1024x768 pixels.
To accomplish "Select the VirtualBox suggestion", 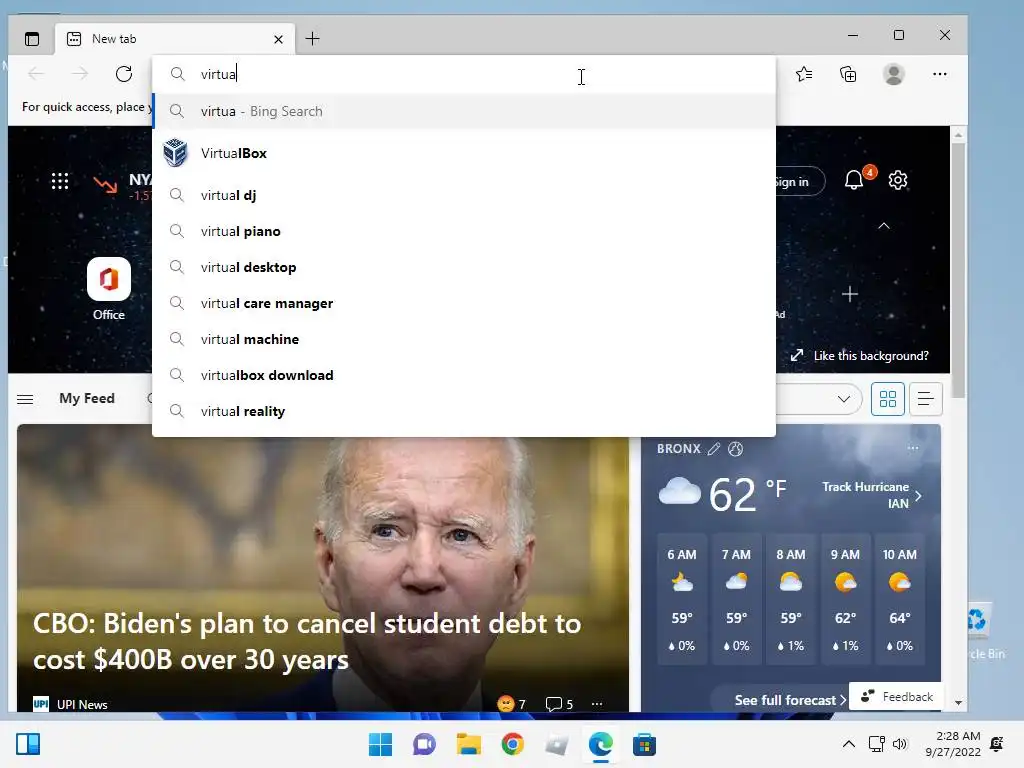I will pyautogui.click(x=464, y=153).
